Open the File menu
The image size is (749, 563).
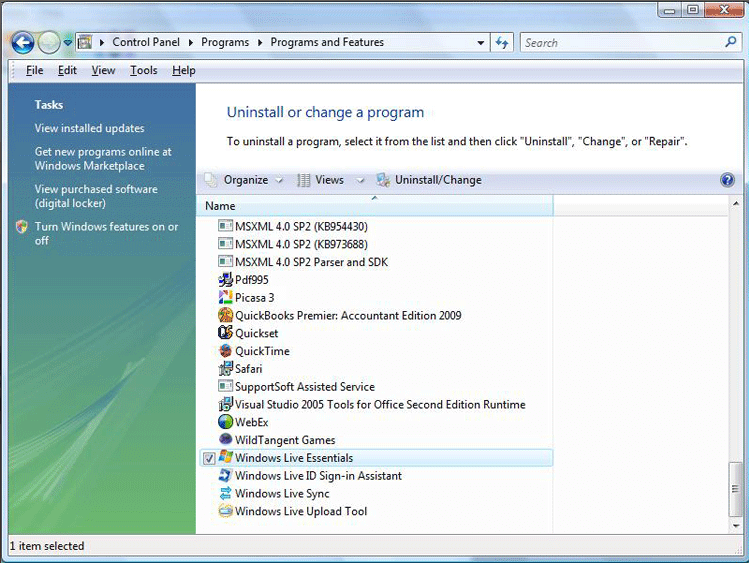(34, 70)
